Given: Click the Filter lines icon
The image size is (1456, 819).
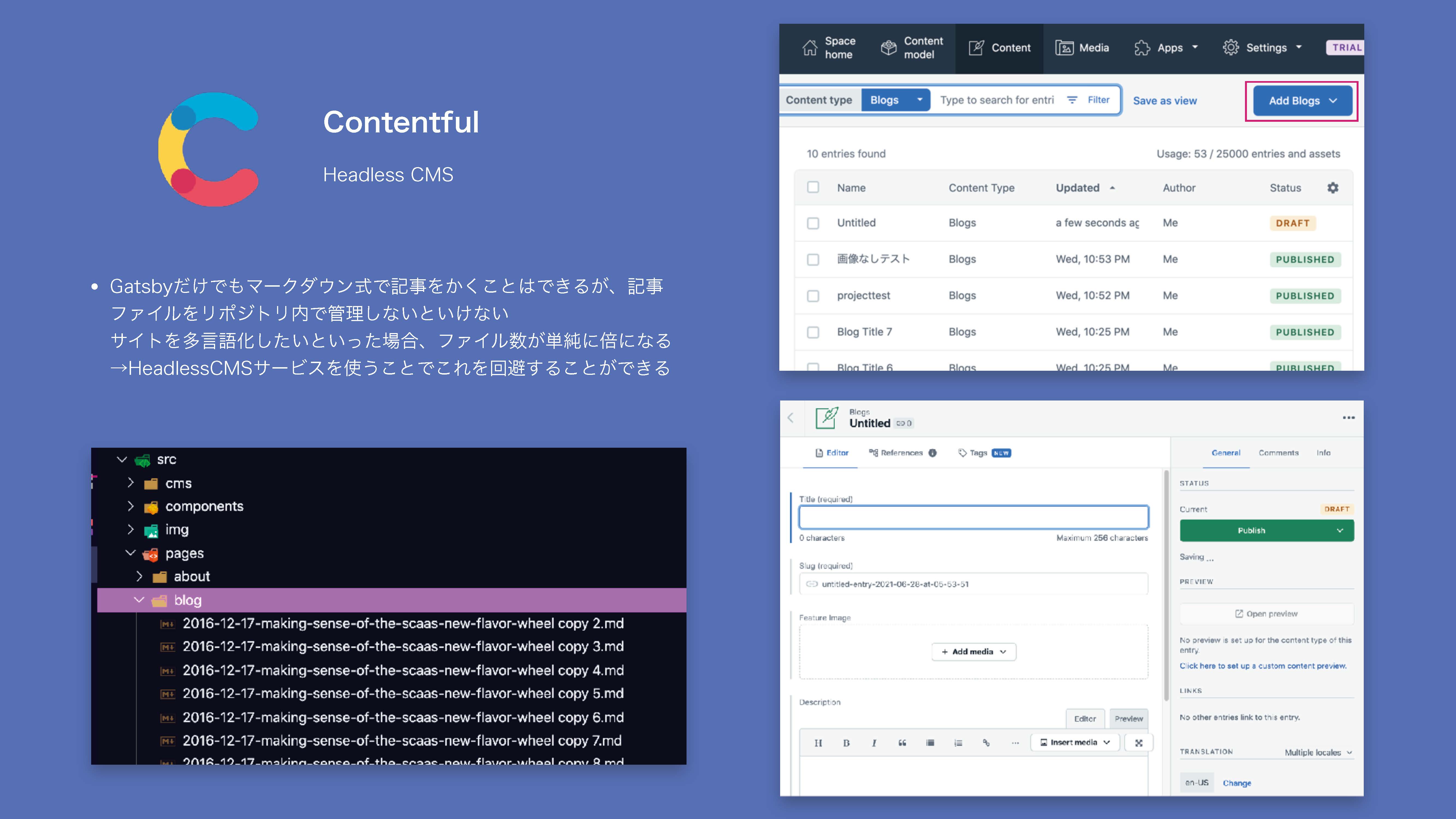Looking at the screenshot, I should pyautogui.click(x=1072, y=100).
